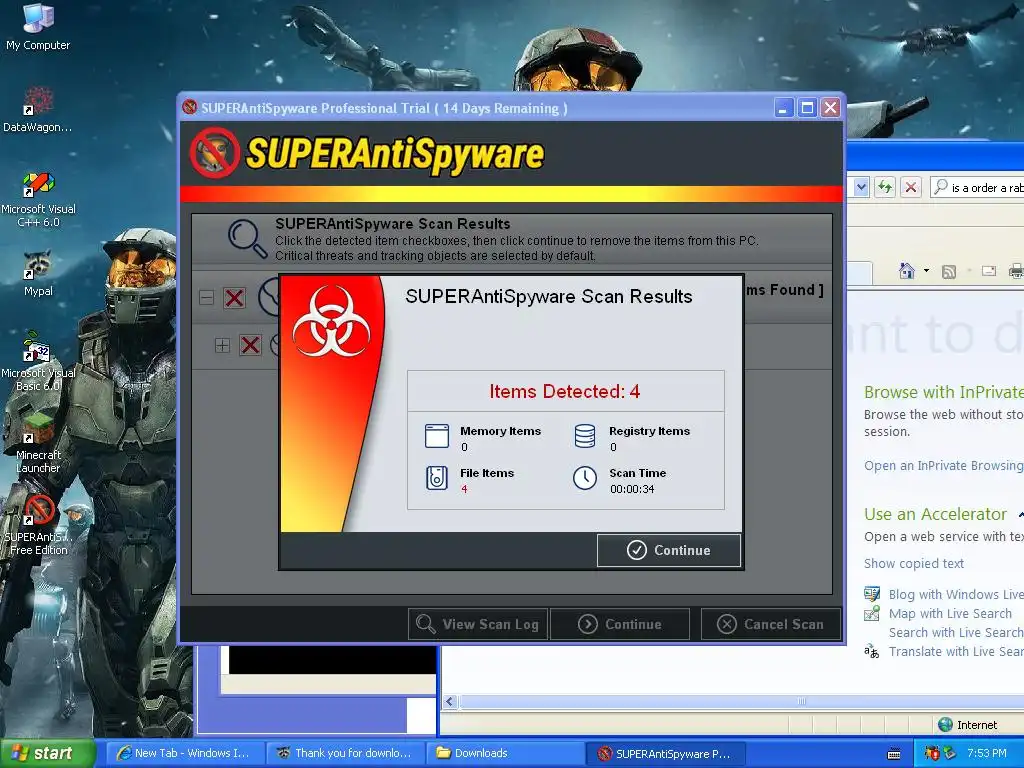Open Microsoft Visual C++ 6.0 shortcut
Image resolution: width=1024 pixels, height=768 pixels.
tap(38, 199)
